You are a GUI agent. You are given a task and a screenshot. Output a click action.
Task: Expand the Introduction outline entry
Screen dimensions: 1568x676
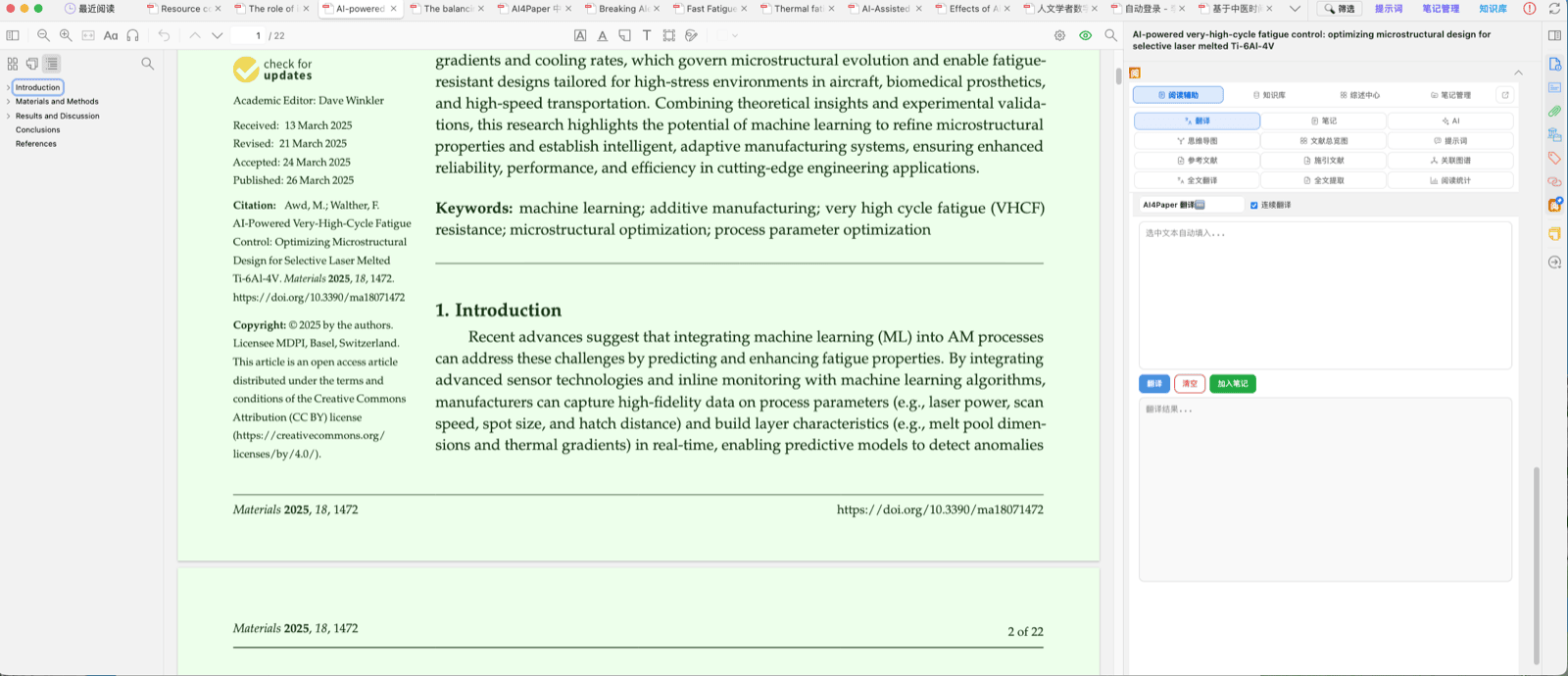tap(8, 87)
